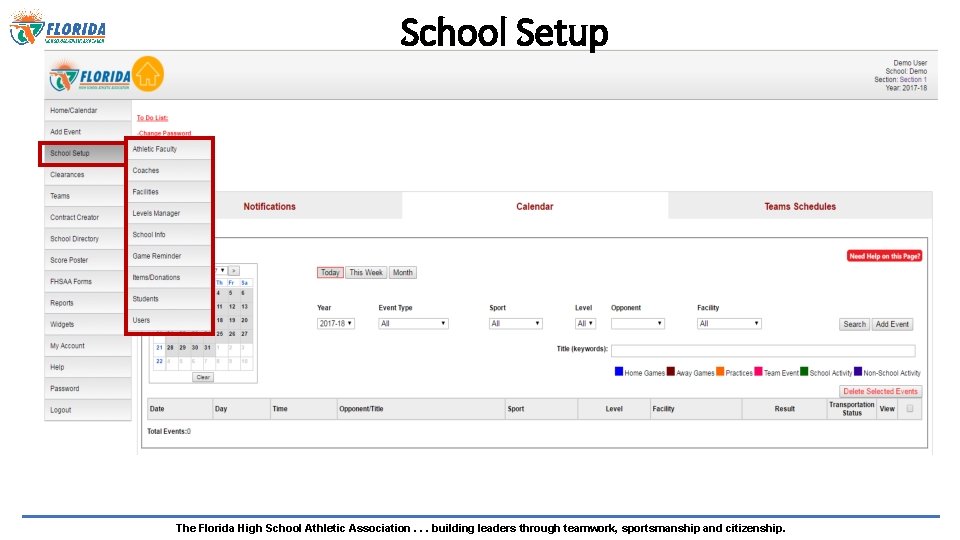Open the Sport dropdown
The height and width of the screenshot is (540, 960).
[516, 323]
